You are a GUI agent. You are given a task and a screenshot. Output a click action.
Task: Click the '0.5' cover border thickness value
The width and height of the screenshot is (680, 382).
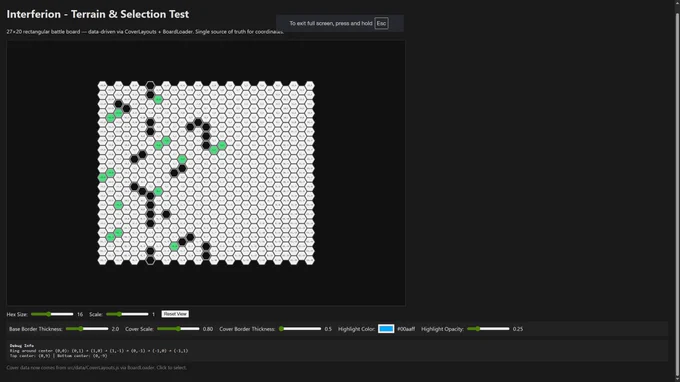[x=328, y=329]
